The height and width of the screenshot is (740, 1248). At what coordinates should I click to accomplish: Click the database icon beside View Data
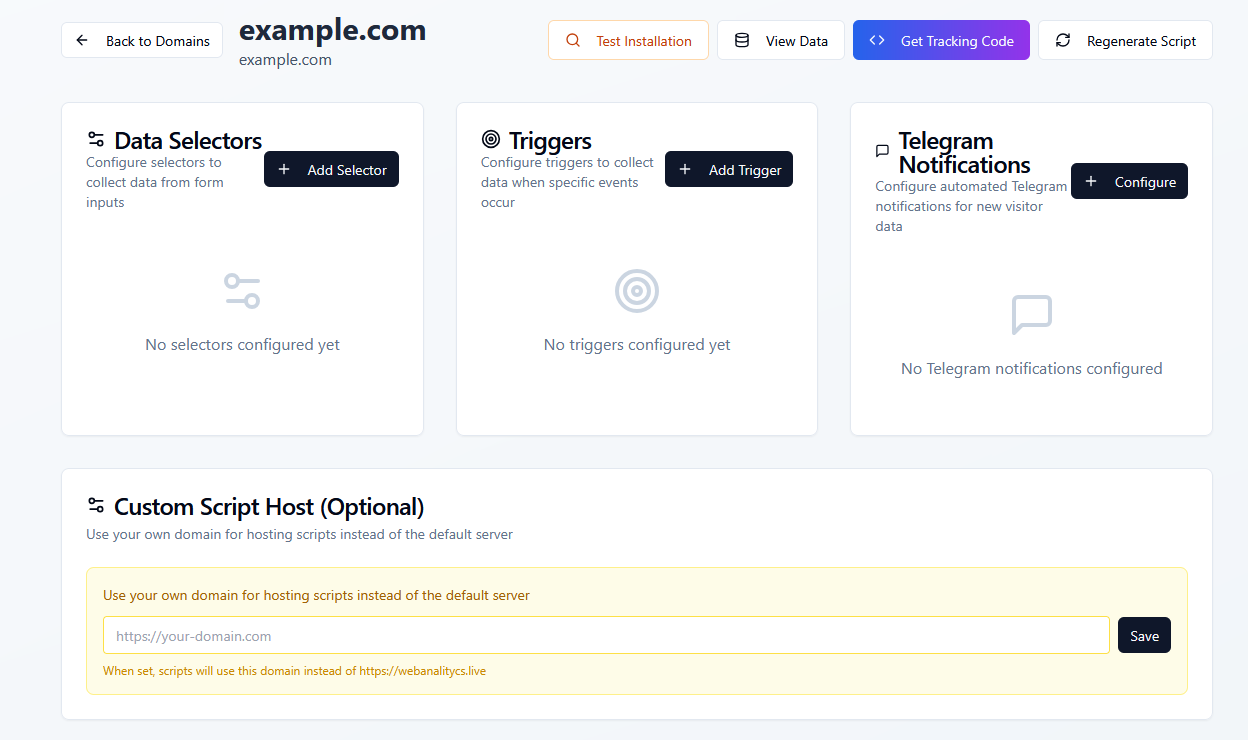742,41
